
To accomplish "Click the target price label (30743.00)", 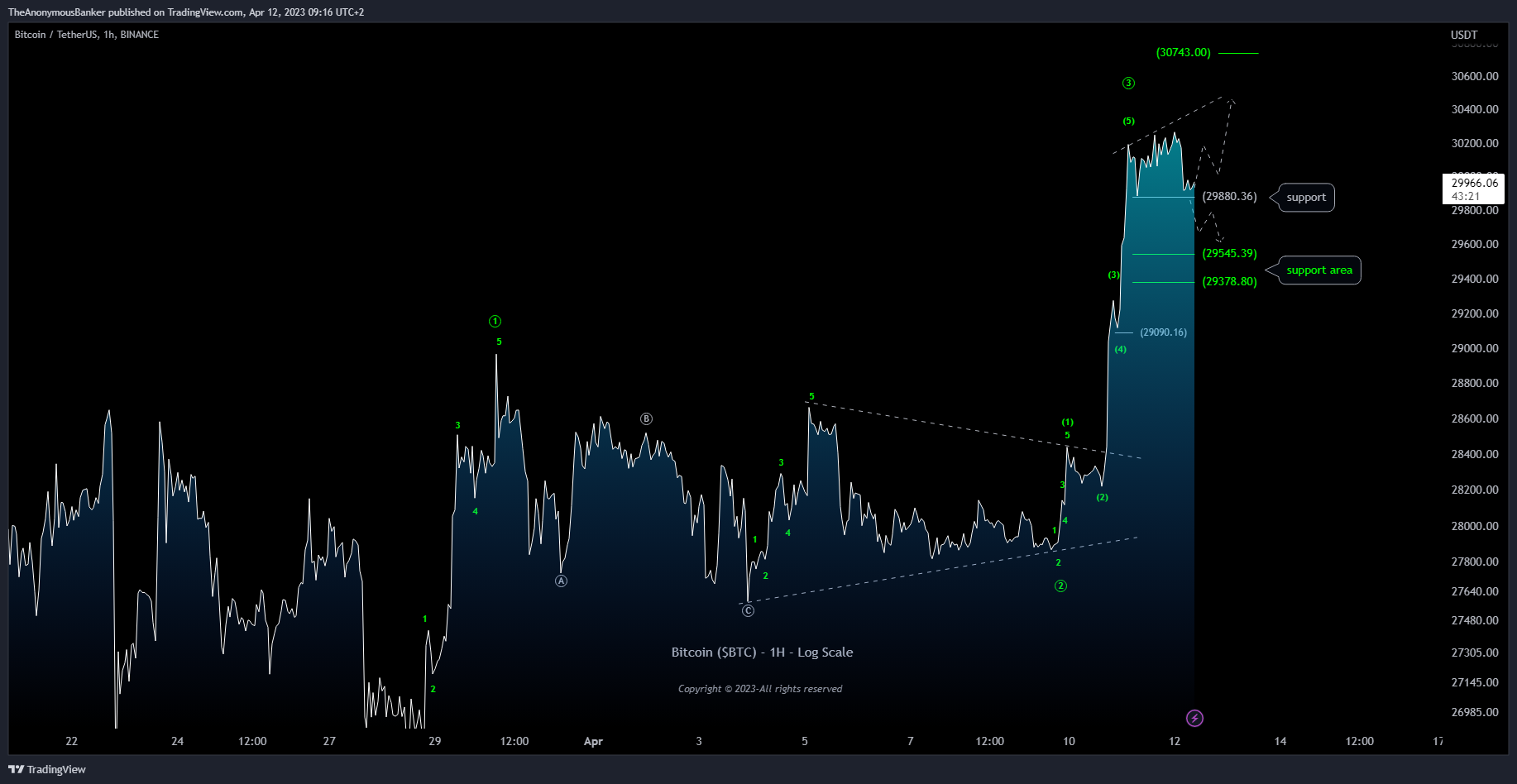I will [1184, 52].
